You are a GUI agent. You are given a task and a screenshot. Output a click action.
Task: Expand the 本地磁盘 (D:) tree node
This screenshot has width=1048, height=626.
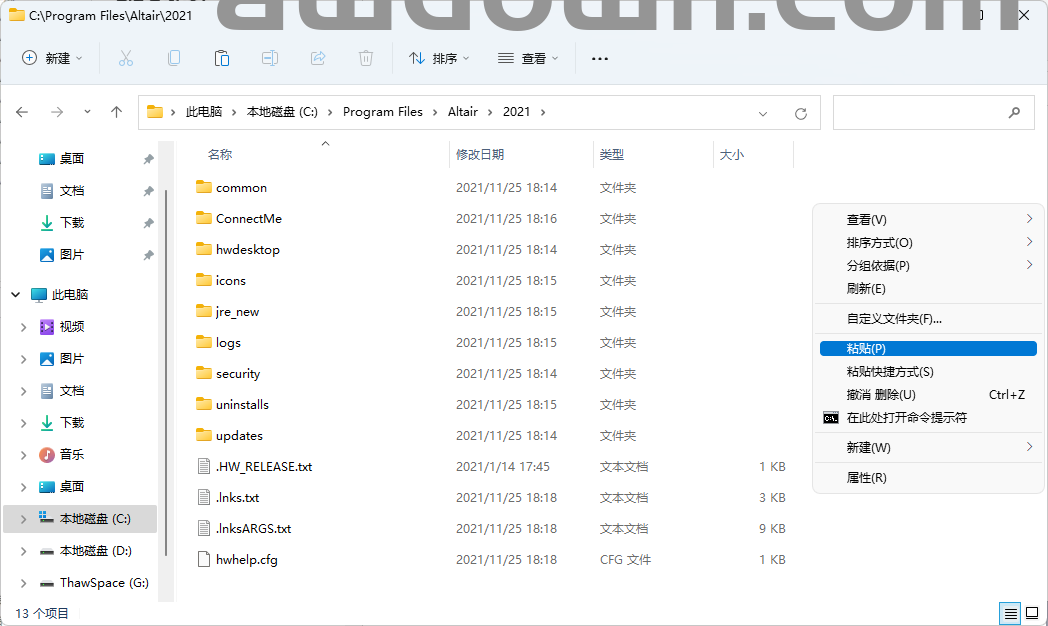point(24,551)
